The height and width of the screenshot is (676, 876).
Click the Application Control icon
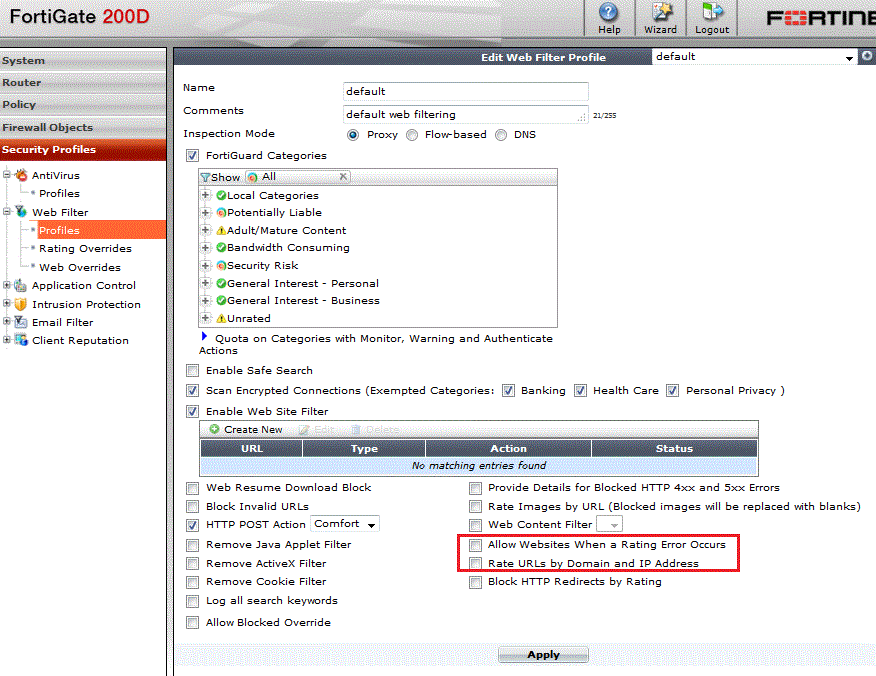[21, 285]
